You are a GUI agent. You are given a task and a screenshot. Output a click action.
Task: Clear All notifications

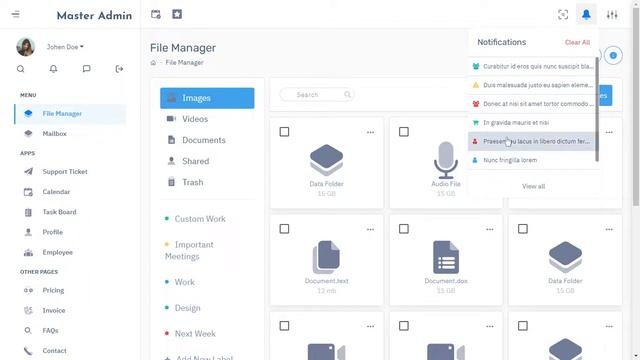click(x=577, y=42)
